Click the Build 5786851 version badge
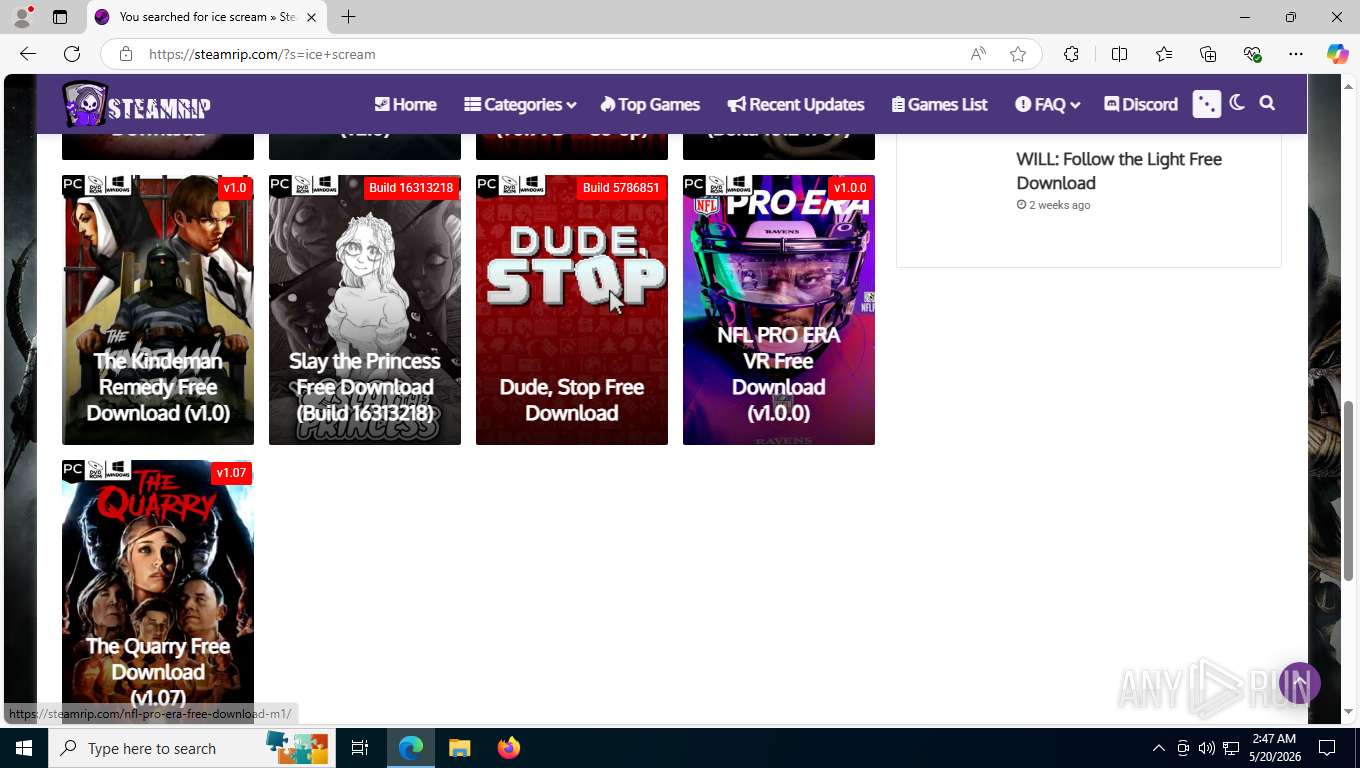This screenshot has width=1360, height=768. (x=621, y=188)
